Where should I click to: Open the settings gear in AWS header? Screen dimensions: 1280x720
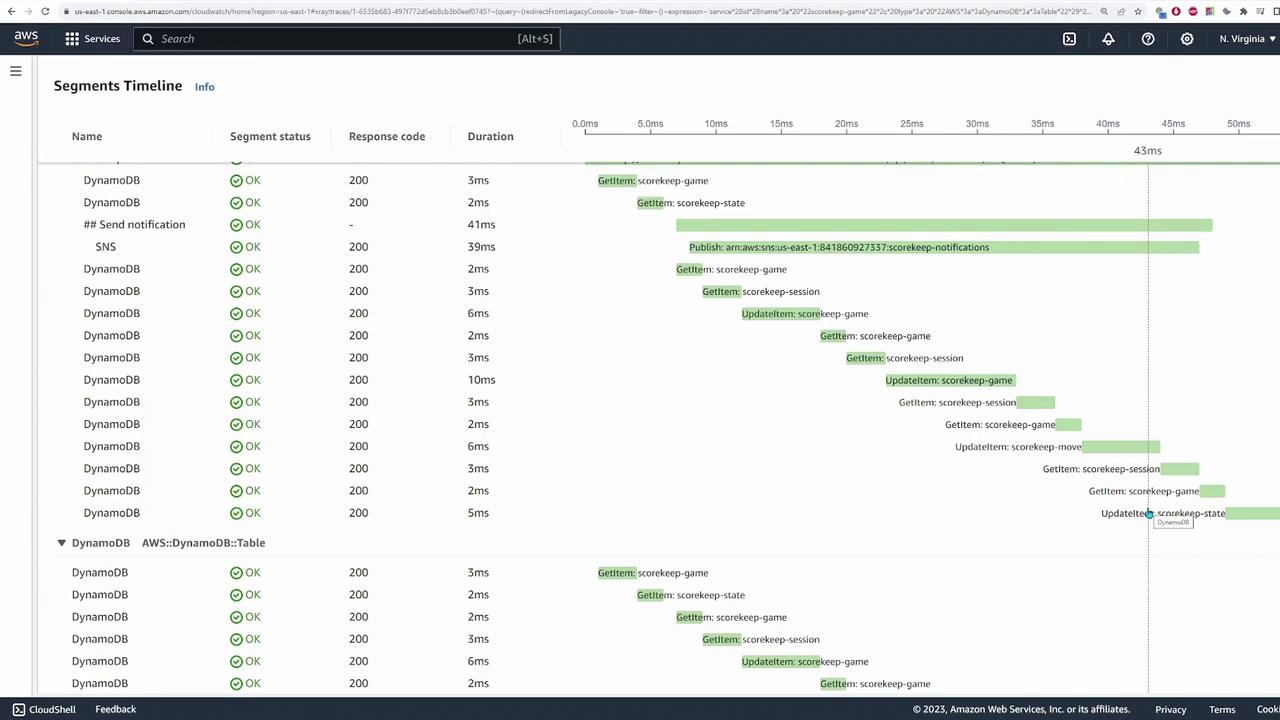[1187, 39]
